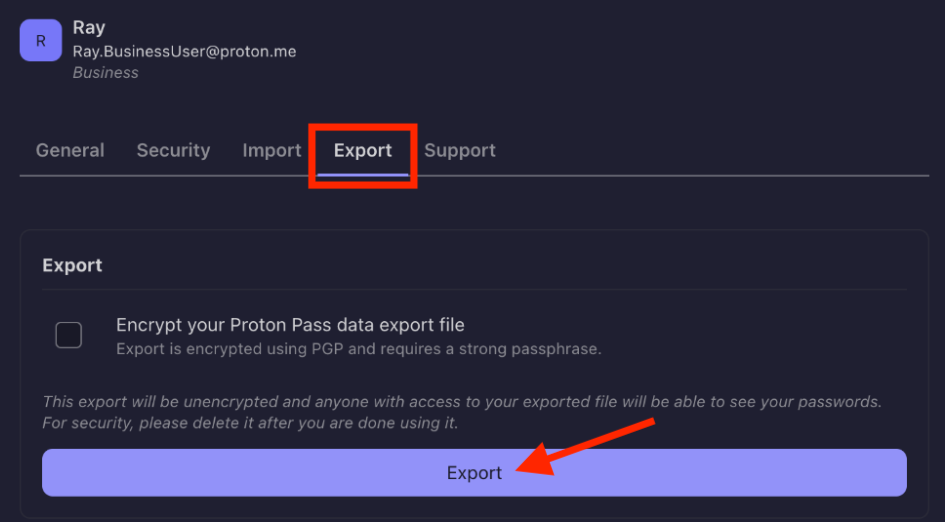This screenshot has height=522, width=945.
Task: Click the unencrypted export warning message
Action: point(462,402)
